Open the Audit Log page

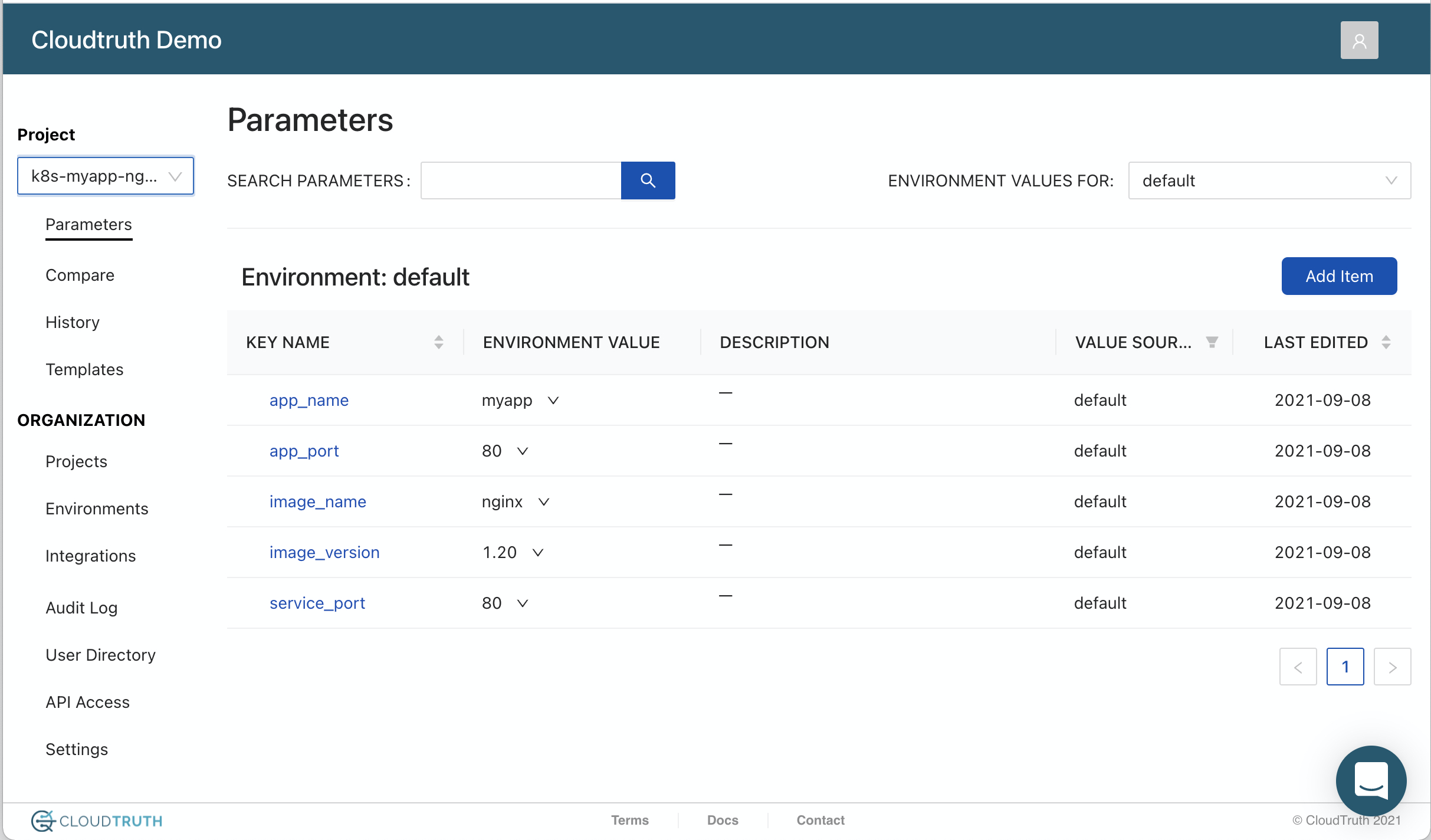[x=81, y=608]
